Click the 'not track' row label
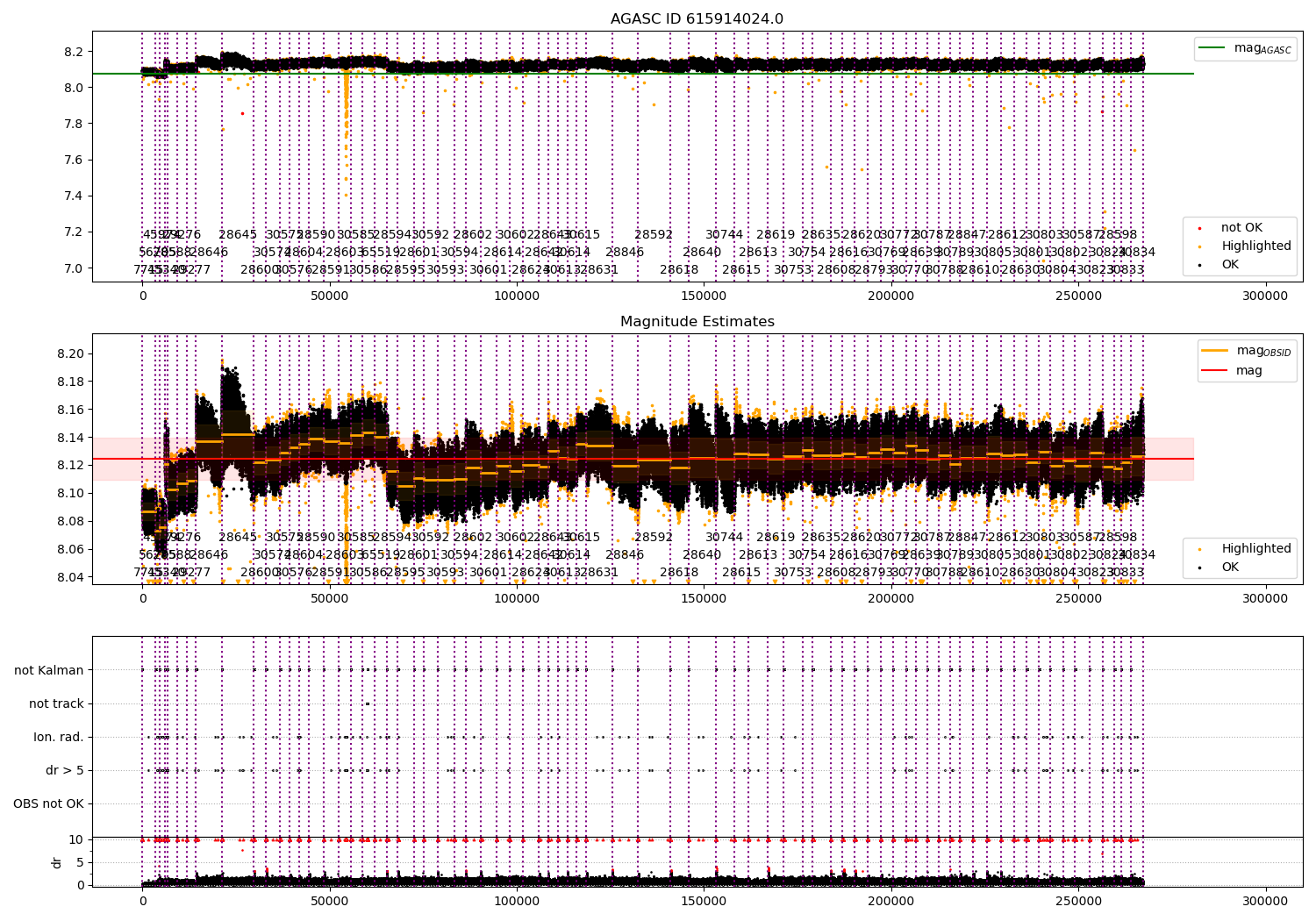 tap(56, 704)
